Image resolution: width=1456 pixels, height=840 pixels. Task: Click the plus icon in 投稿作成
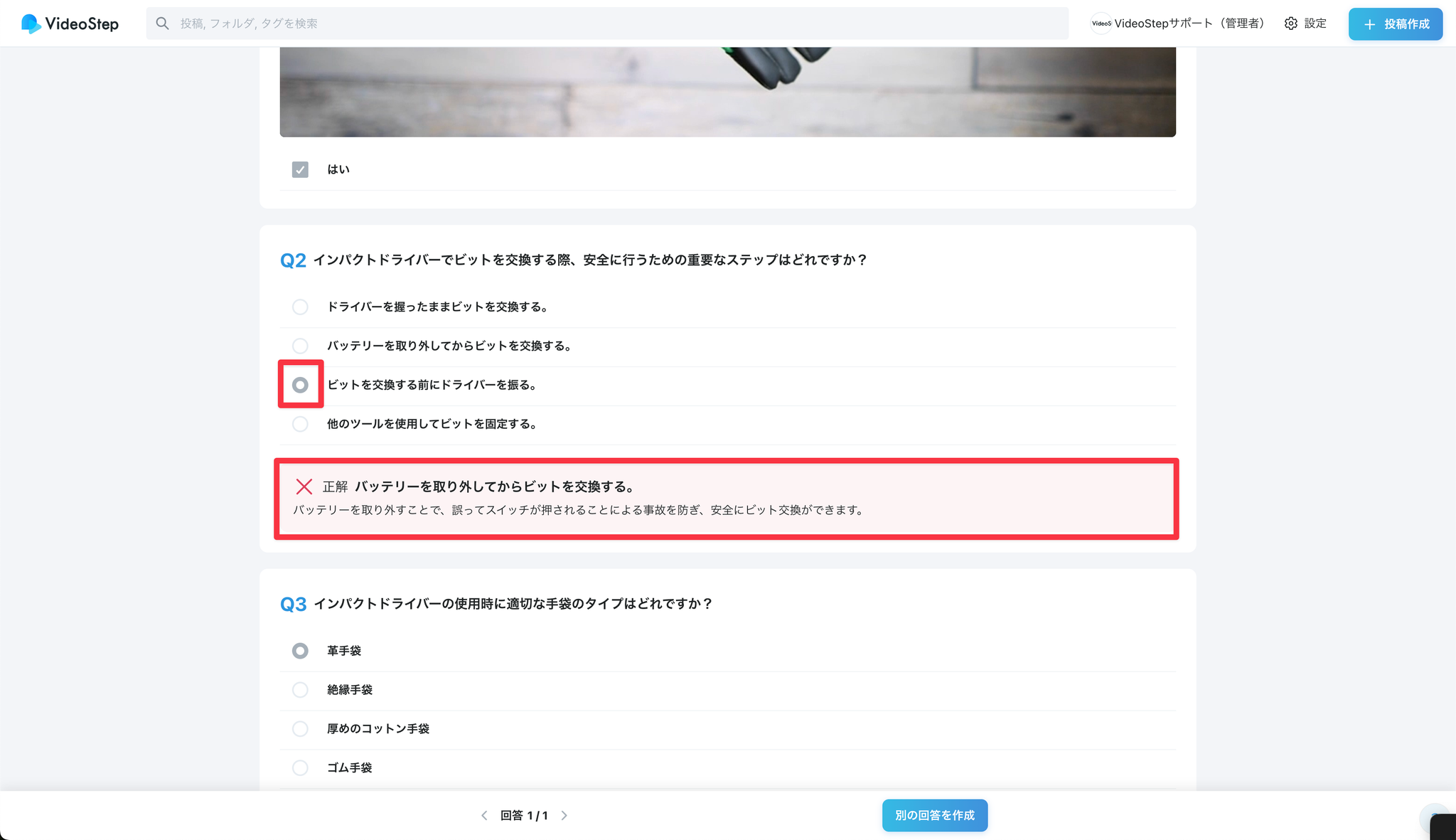(x=1369, y=24)
